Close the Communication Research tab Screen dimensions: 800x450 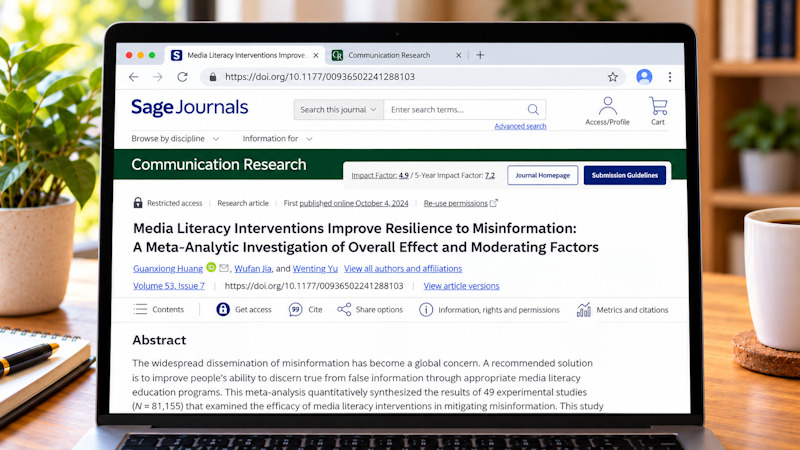[458, 55]
